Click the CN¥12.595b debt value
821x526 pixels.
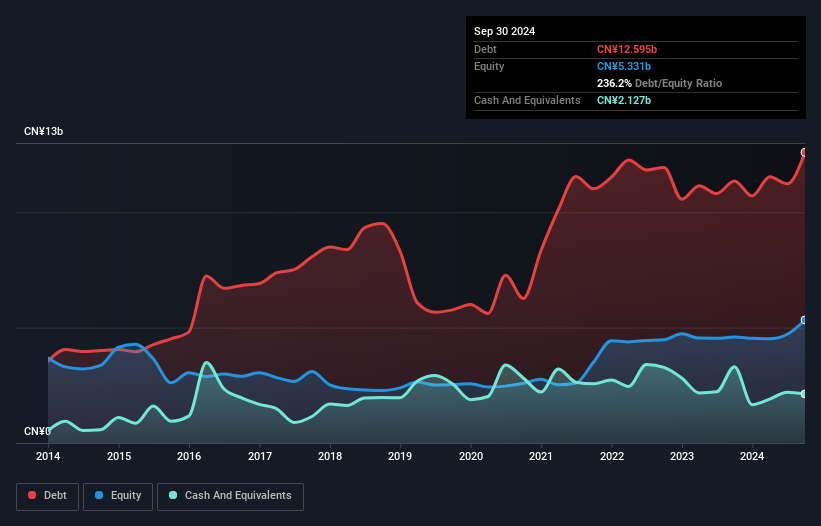(x=627, y=49)
